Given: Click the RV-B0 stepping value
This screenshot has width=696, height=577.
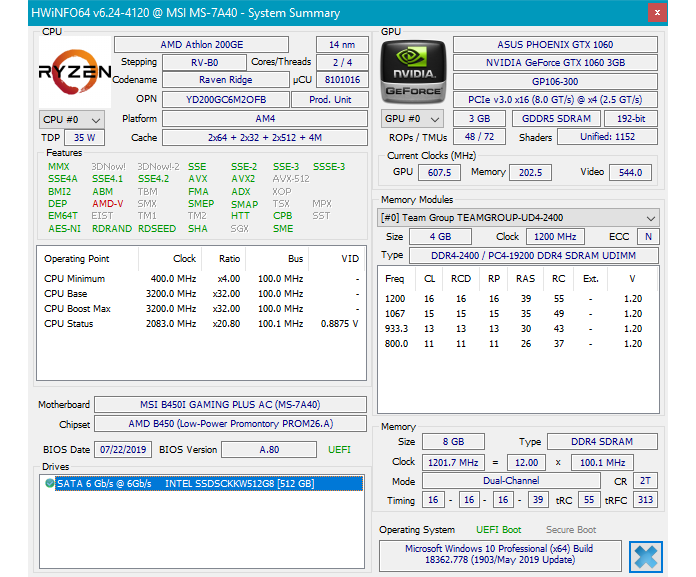Looking at the screenshot, I should pyautogui.click(x=204, y=63).
